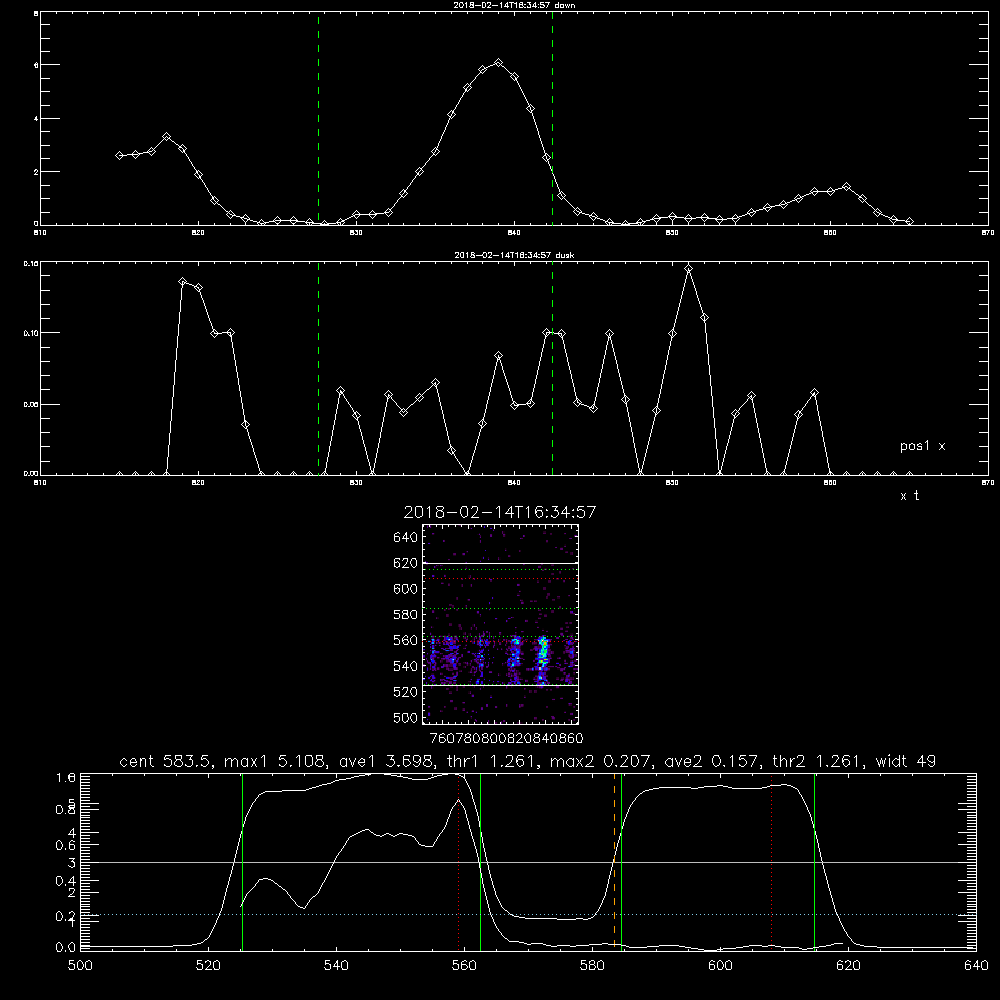Click the green vertical line near 563 in bottom plot

480,861
